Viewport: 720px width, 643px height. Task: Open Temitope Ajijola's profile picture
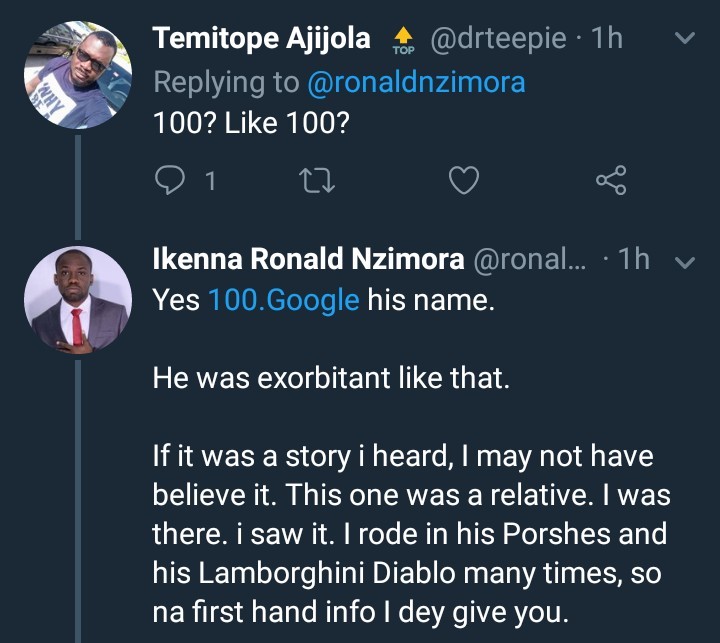[77, 76]
